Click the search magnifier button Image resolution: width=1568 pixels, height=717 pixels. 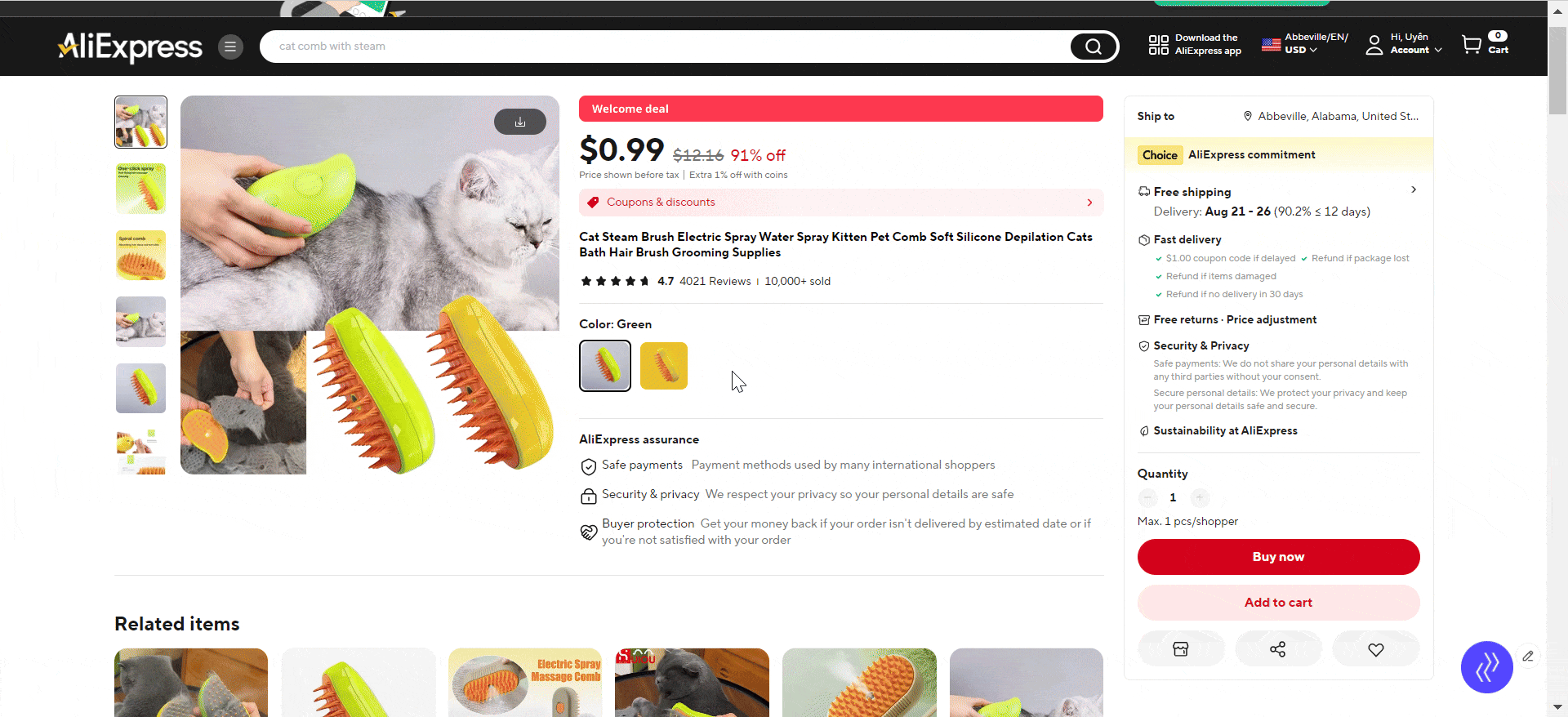[x=1094, y=47]
